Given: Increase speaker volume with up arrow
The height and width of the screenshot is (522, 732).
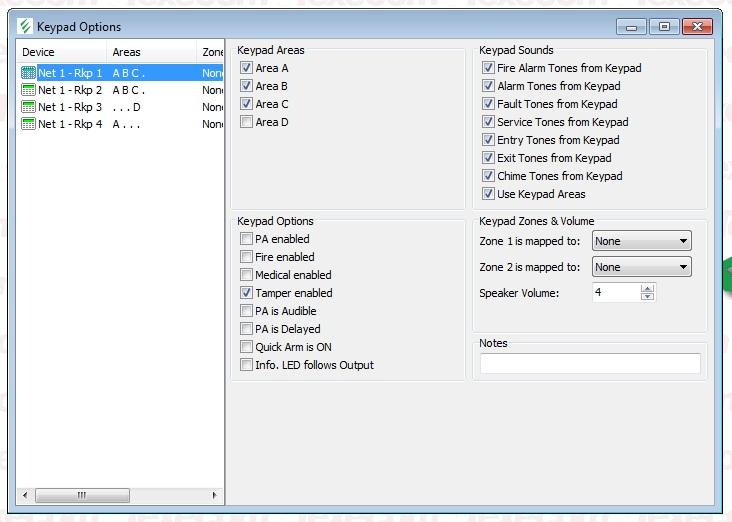Looking at the screenshot, I should (647, 288).
